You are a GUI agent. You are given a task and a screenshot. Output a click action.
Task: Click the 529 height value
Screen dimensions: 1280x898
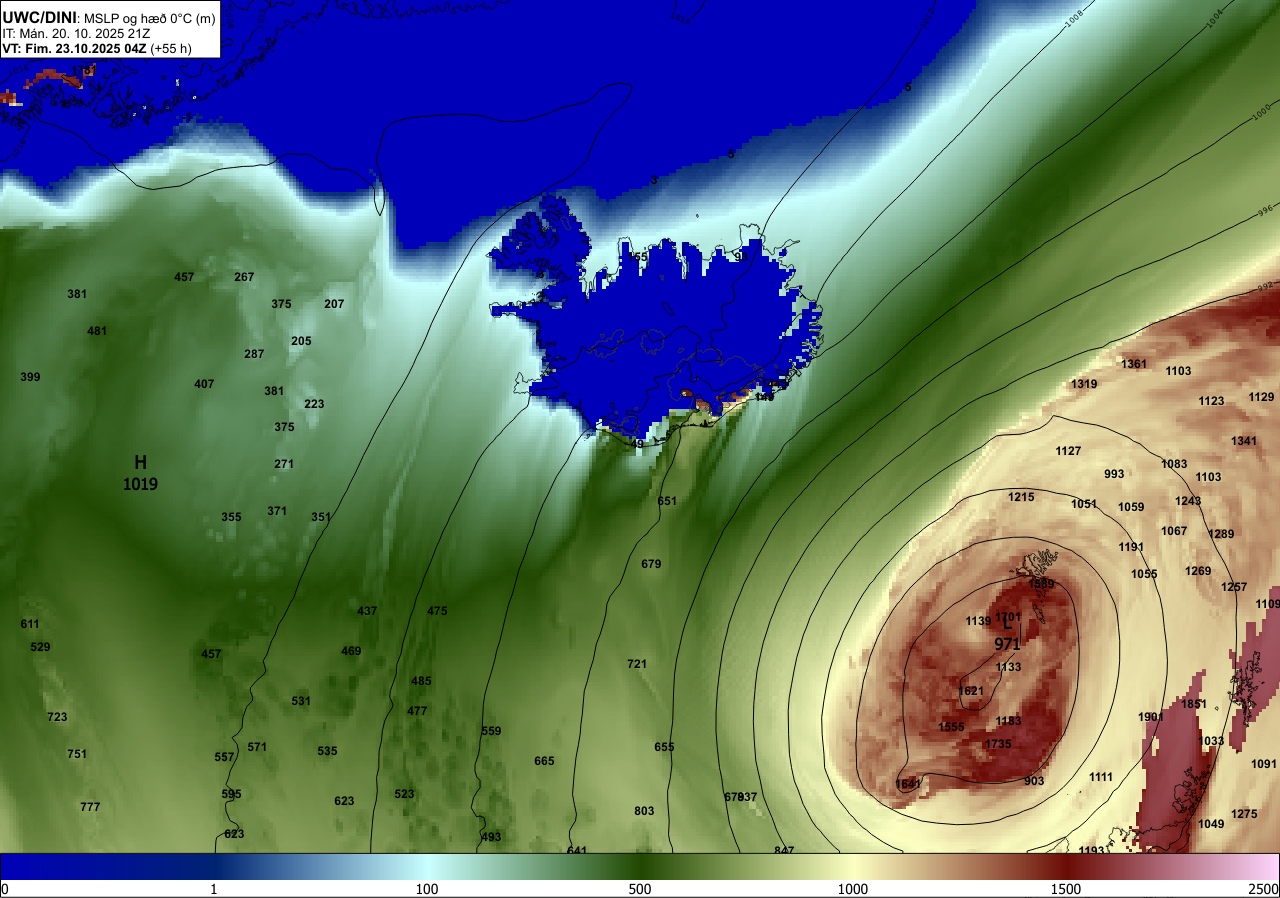click(40, 647)
